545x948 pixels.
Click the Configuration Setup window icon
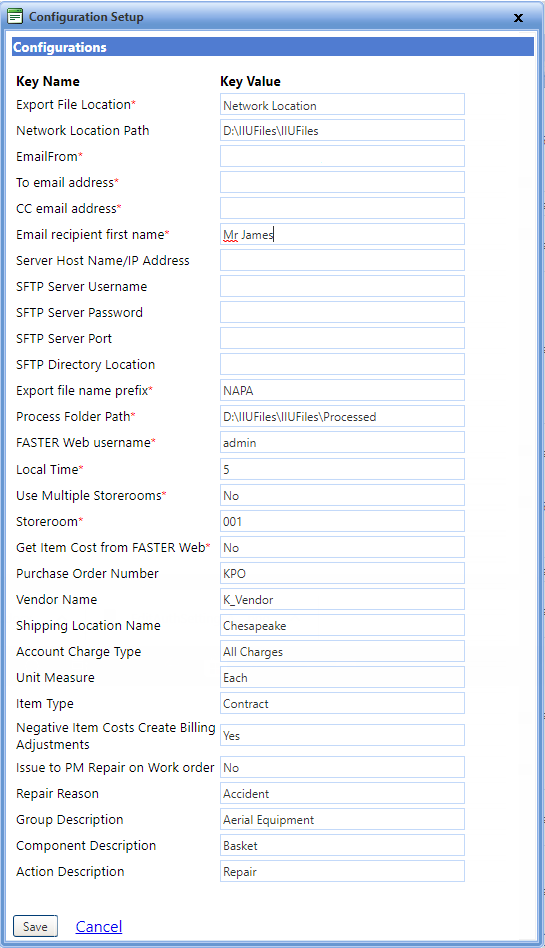[x=15, y=16]
